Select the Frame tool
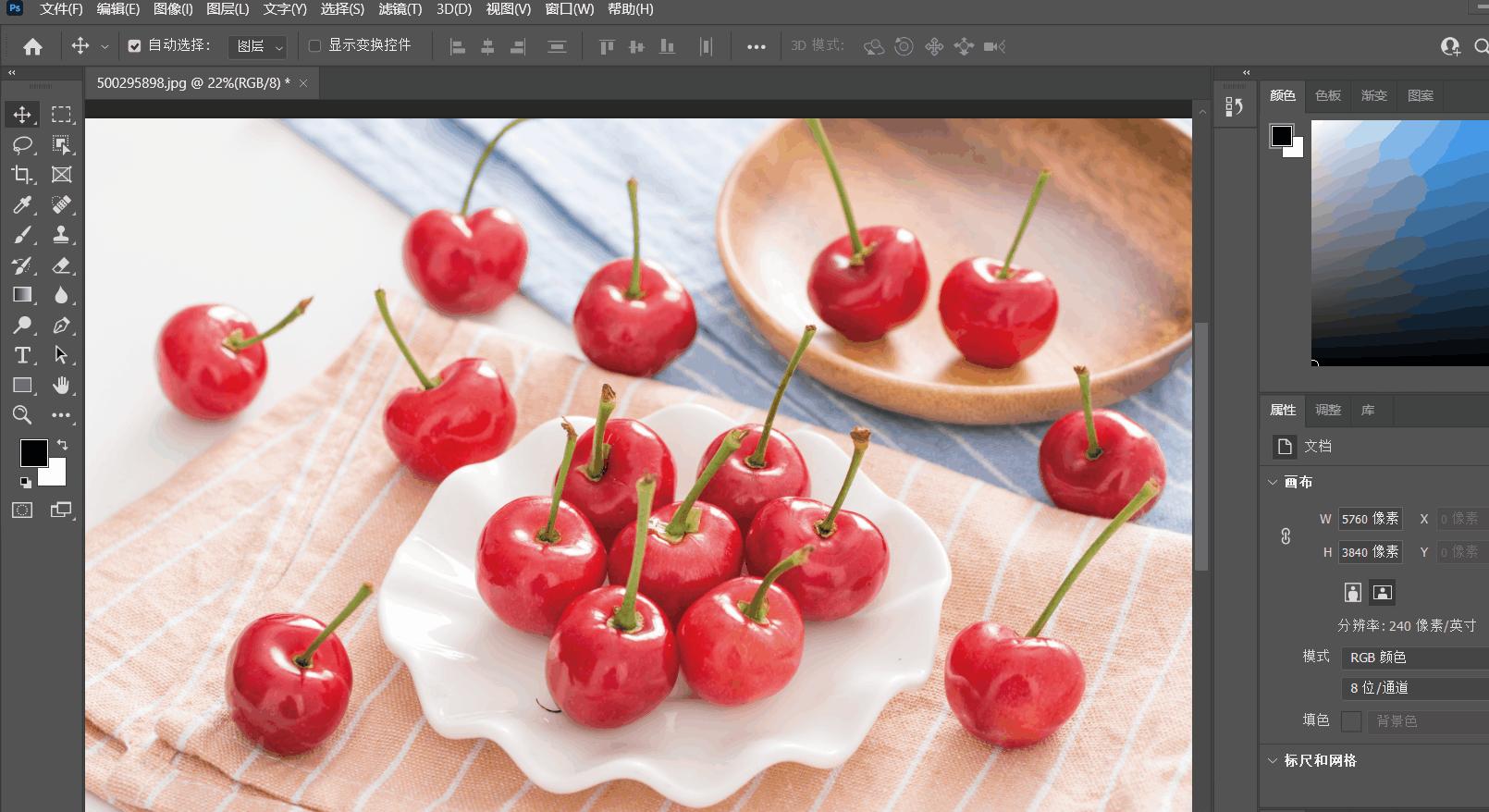Viewport: 1489px width, 812px height. click(61, 175)
